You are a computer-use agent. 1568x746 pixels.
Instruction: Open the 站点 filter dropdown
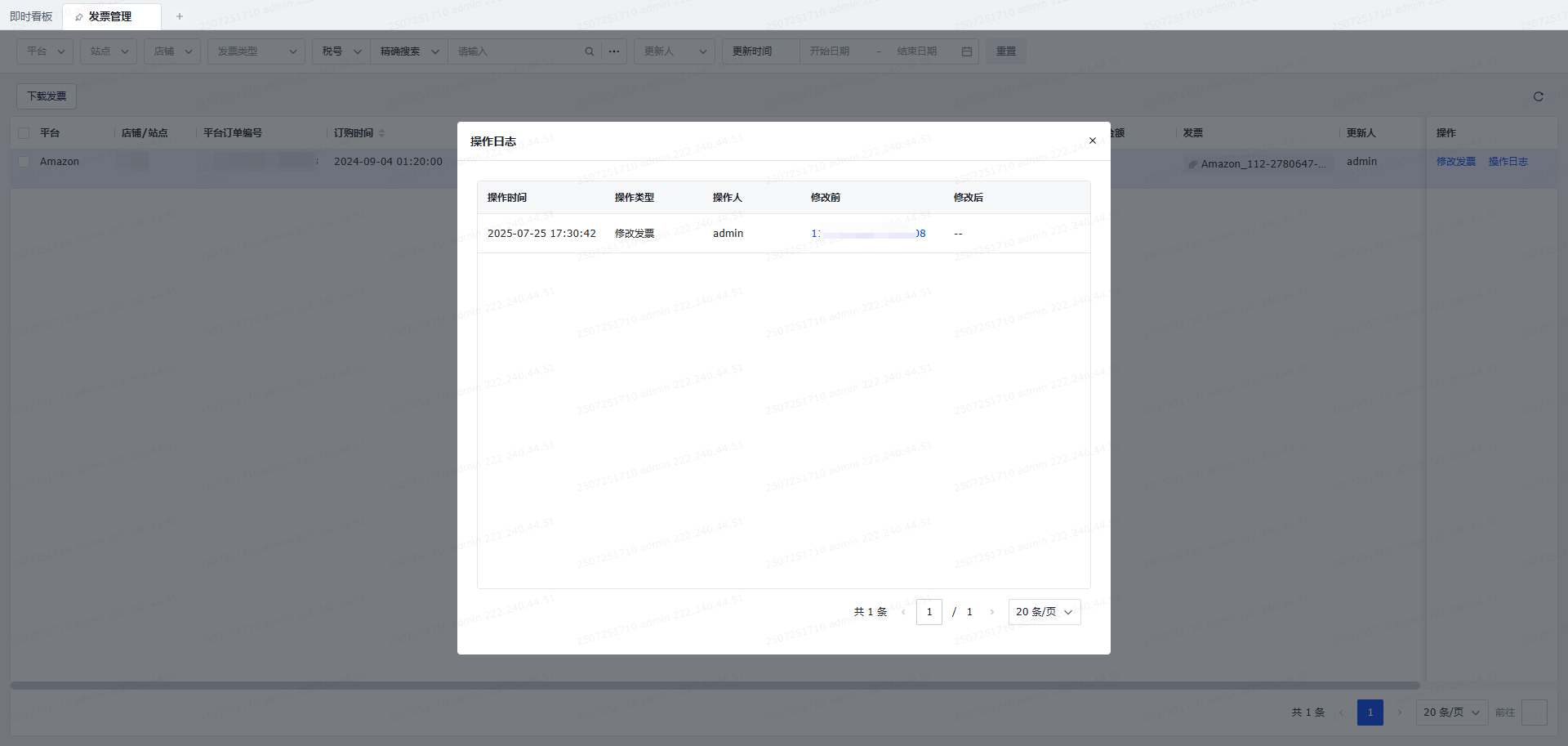click(x=109, y=51)
